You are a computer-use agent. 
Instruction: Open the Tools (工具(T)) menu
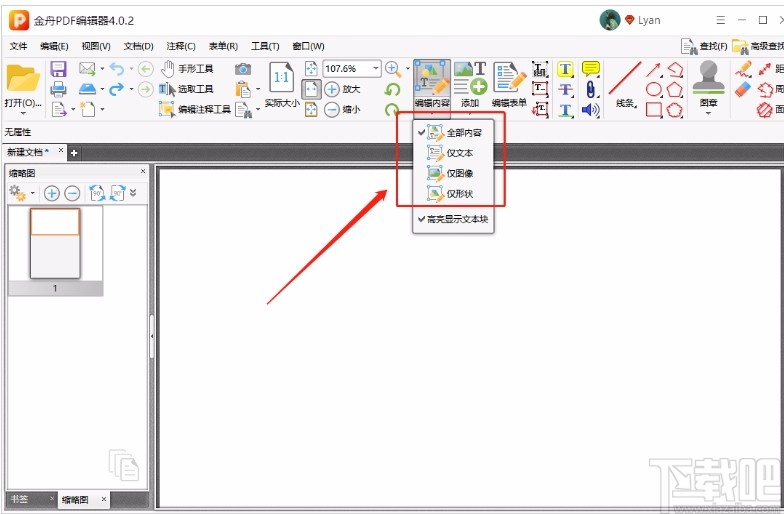coord(265,46)
